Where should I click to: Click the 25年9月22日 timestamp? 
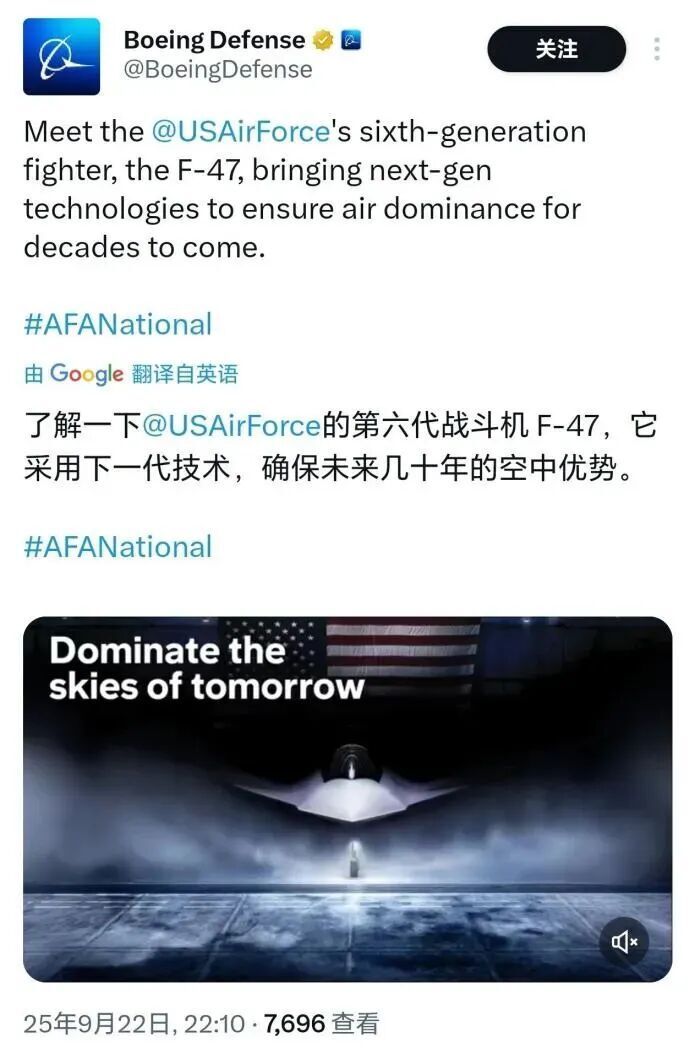(134, 1024)
